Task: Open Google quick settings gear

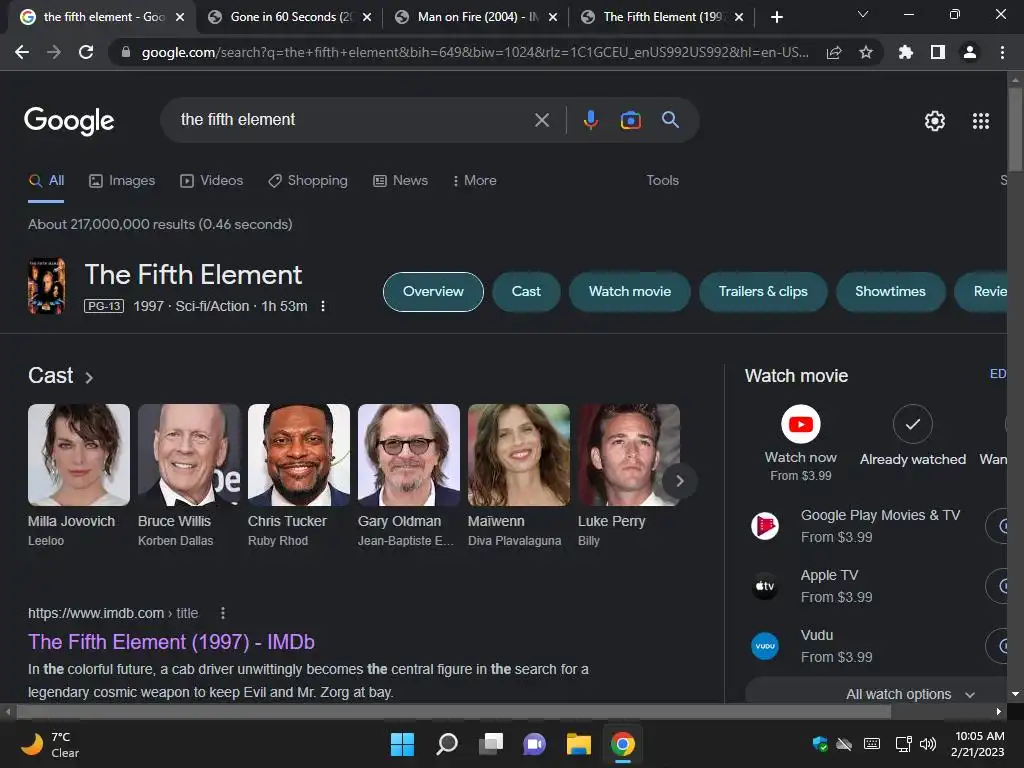Action: [x=935, y=121]
